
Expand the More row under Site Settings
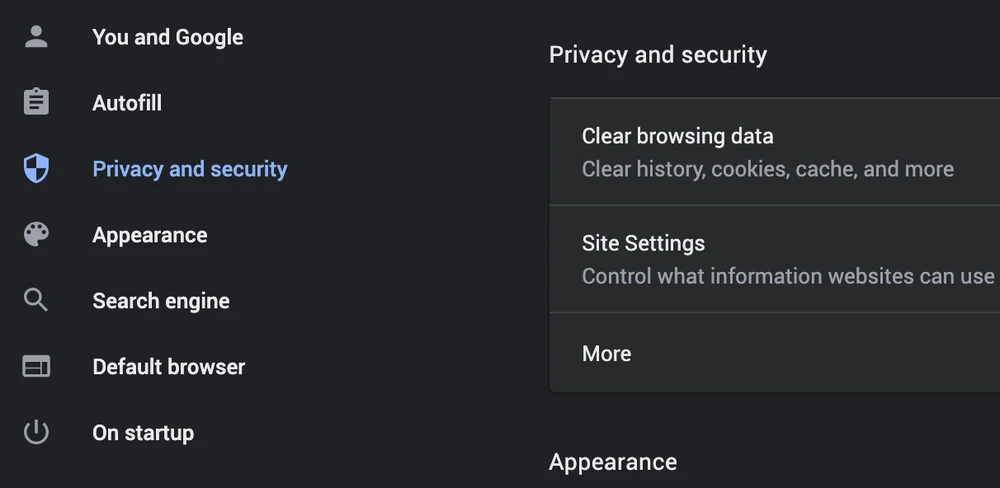click(606, 353)
